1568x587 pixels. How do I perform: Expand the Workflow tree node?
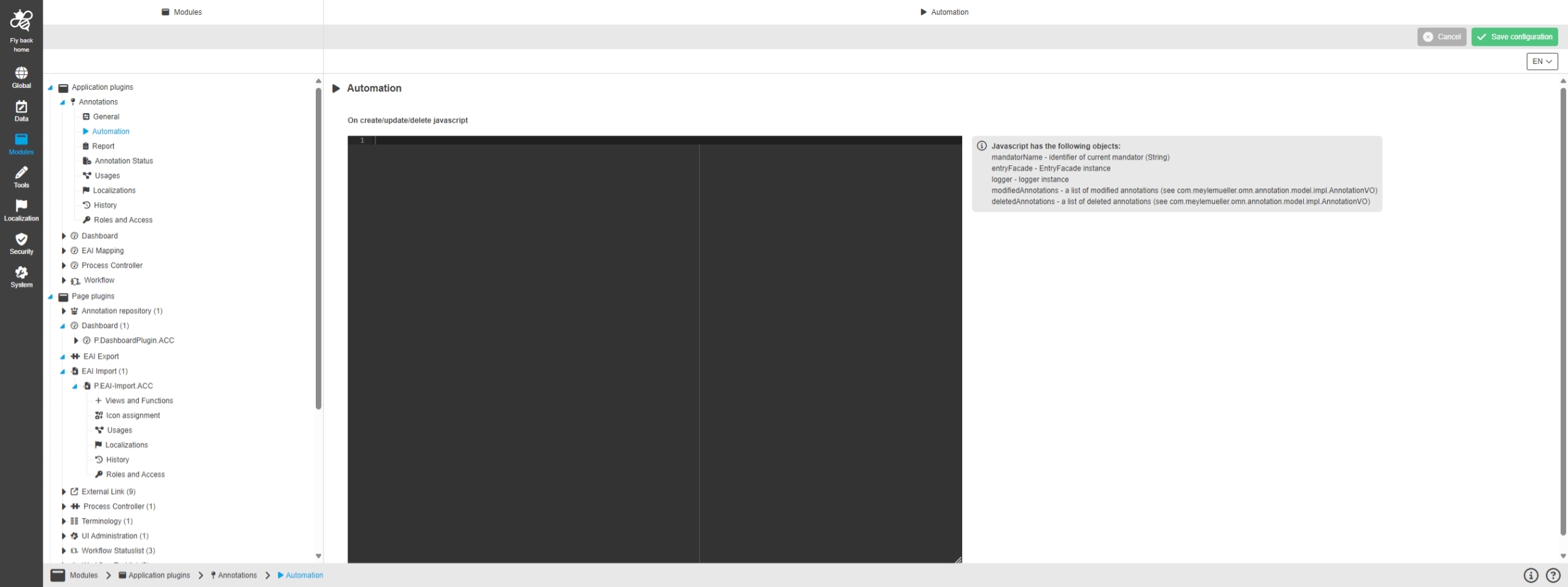(x=63, y=280)
